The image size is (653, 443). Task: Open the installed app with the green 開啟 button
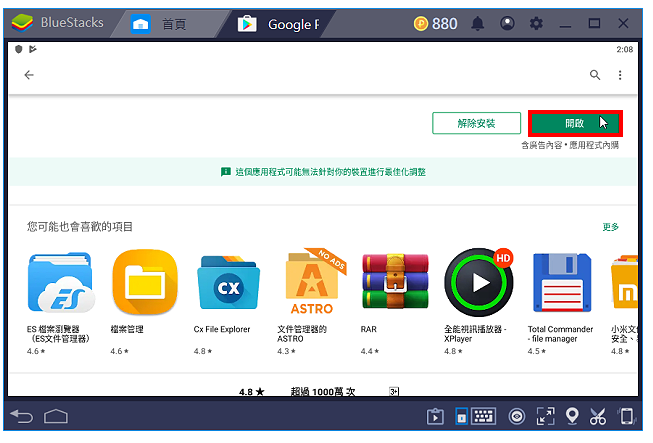point(575,124)
